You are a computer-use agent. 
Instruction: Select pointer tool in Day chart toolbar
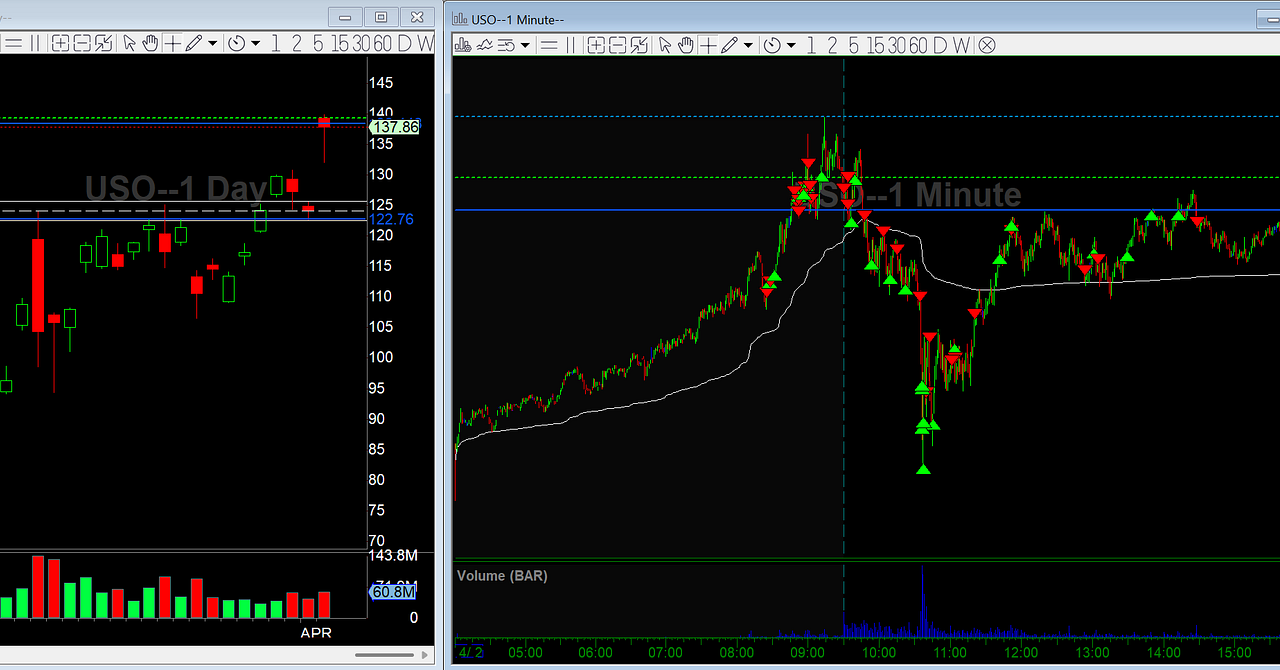coord(129,43)
